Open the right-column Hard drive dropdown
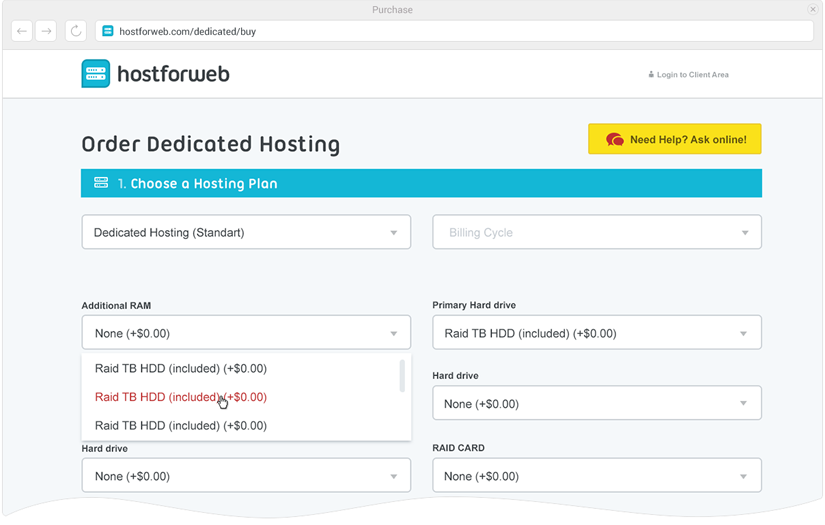The height and width of the screenshot is (525, 825). tap(597, 403)
